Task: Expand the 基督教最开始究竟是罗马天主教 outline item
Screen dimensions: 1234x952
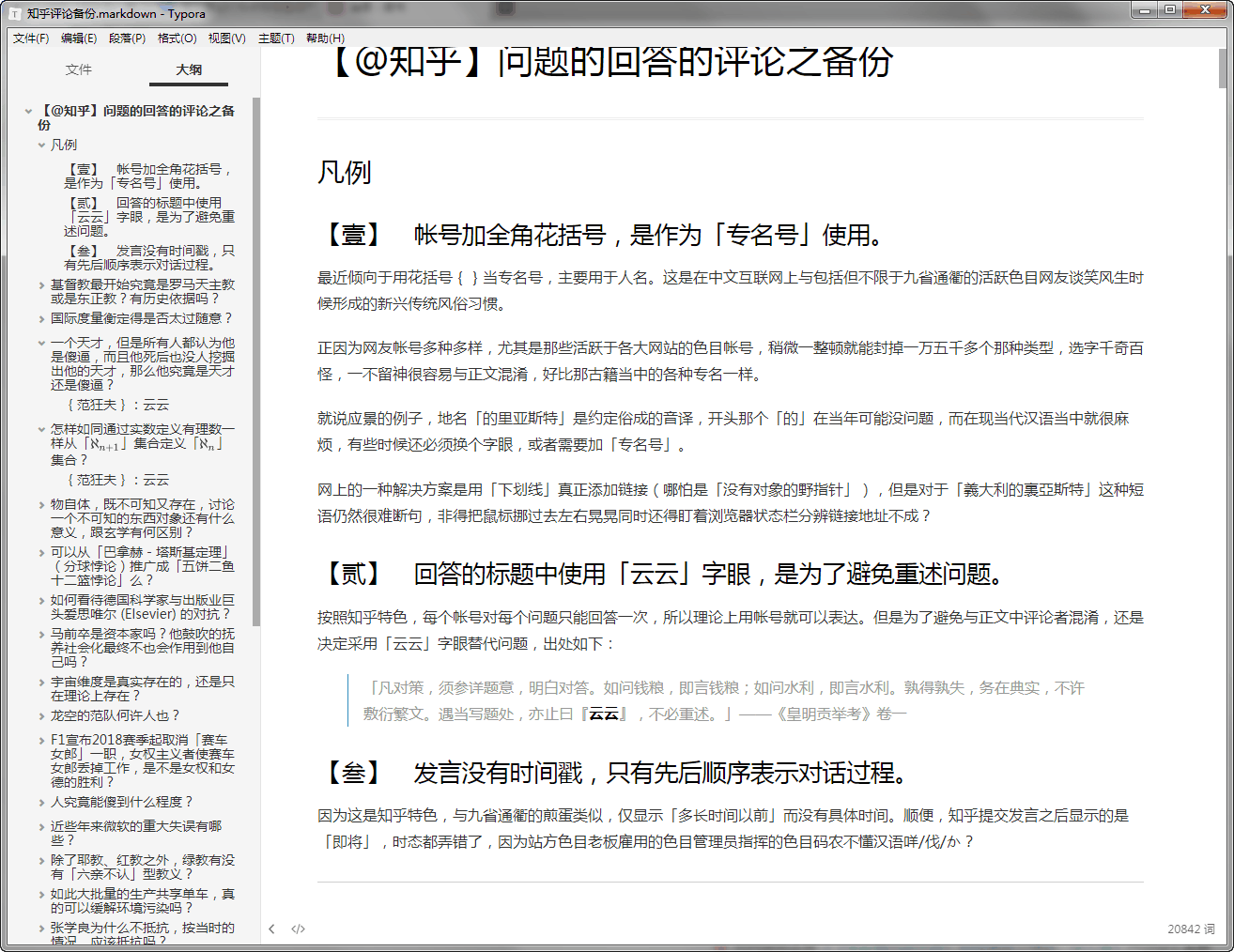Action: tap(41, 285)
